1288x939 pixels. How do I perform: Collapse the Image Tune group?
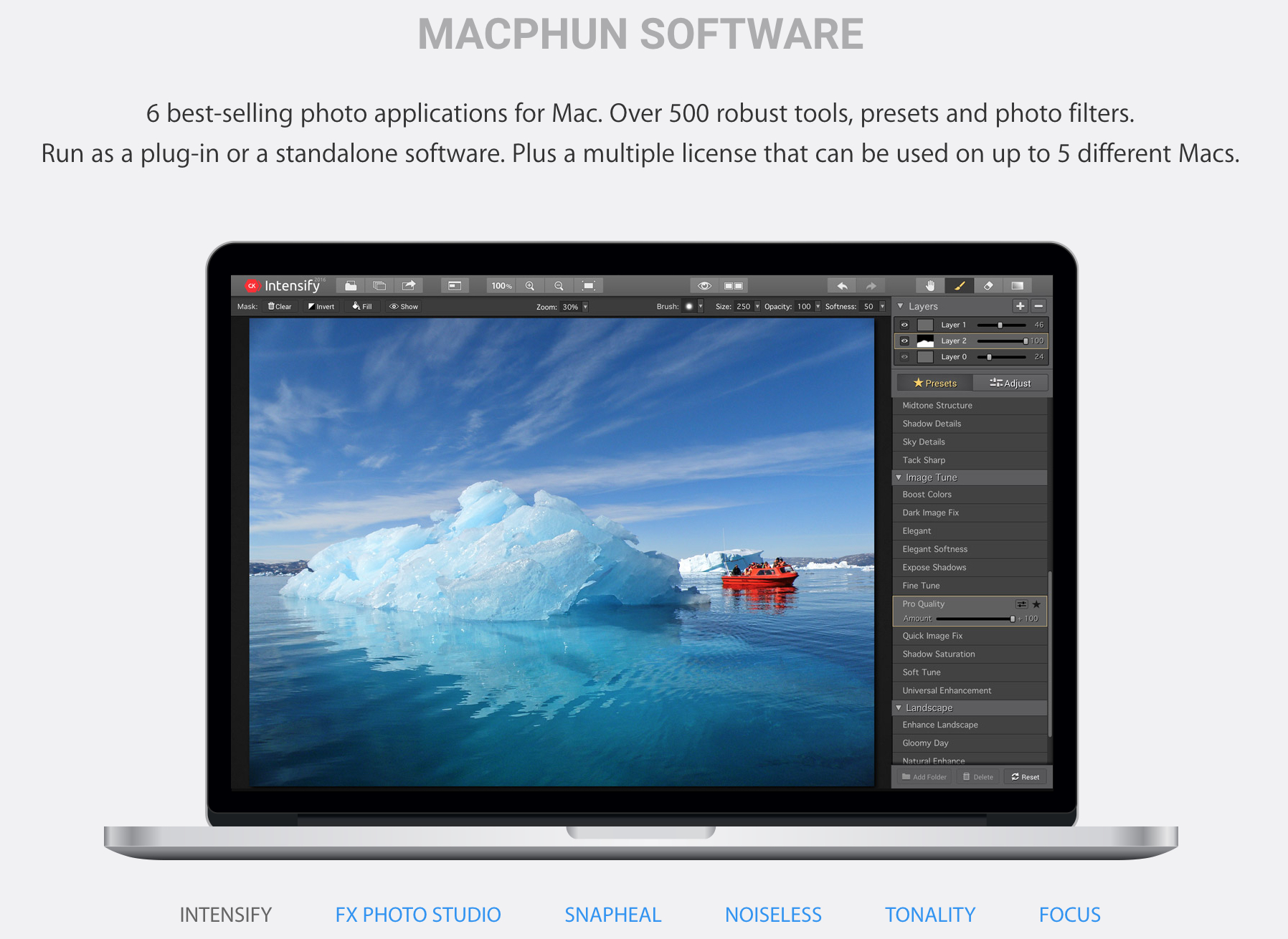[x=899, y=477]
